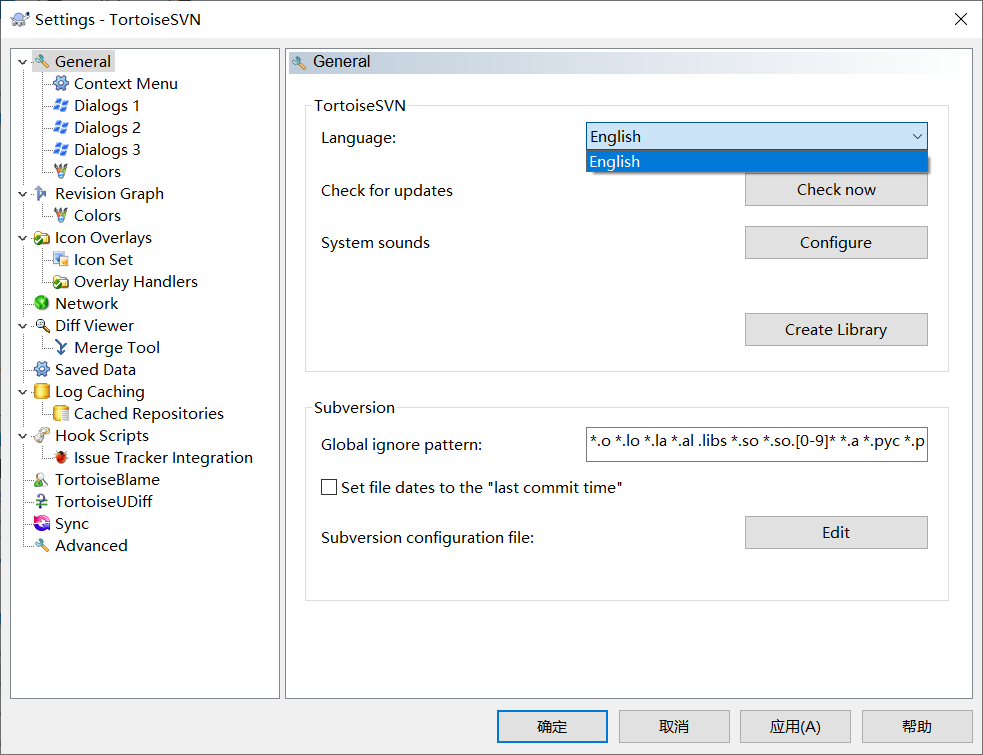
Task: Click the Cached Repositories icon
Action: (61, 413)
